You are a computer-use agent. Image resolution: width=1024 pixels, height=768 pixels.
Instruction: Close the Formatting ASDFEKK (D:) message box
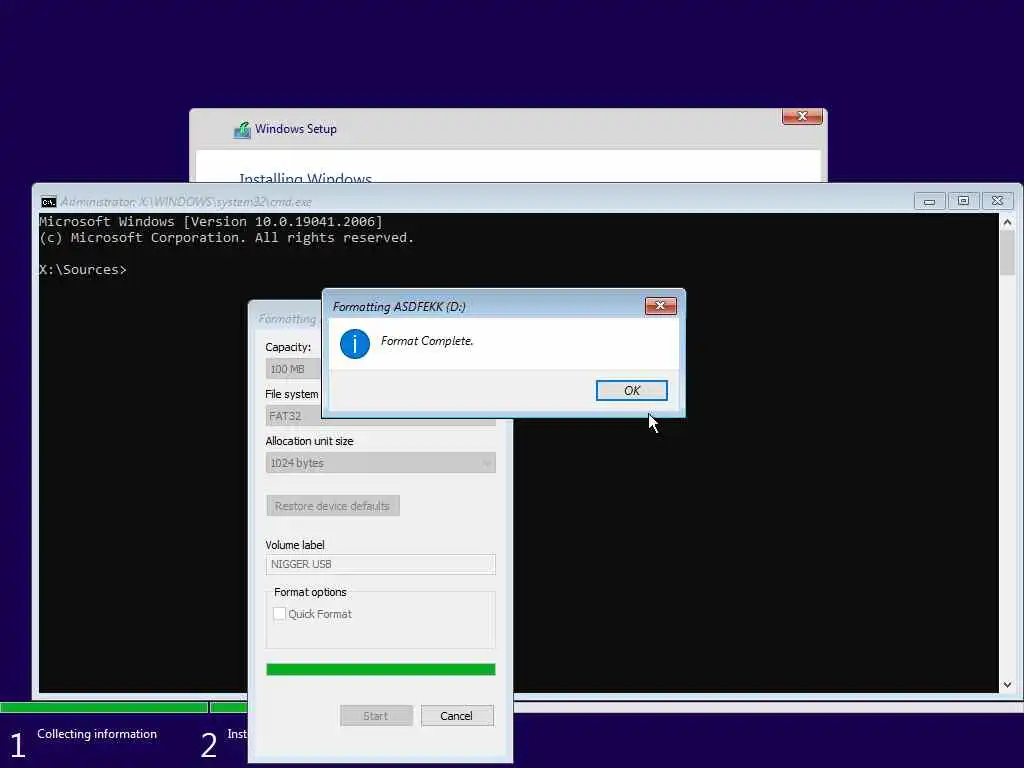tap(660, 306)
